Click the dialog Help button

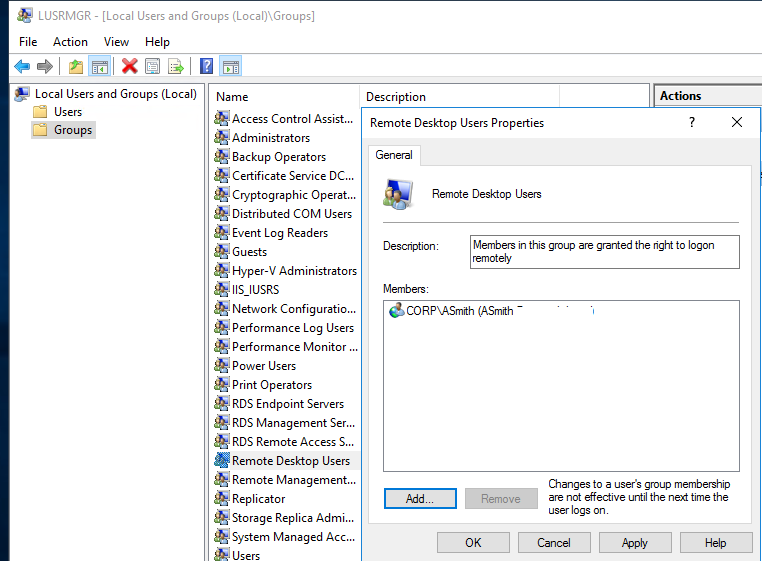716,543
